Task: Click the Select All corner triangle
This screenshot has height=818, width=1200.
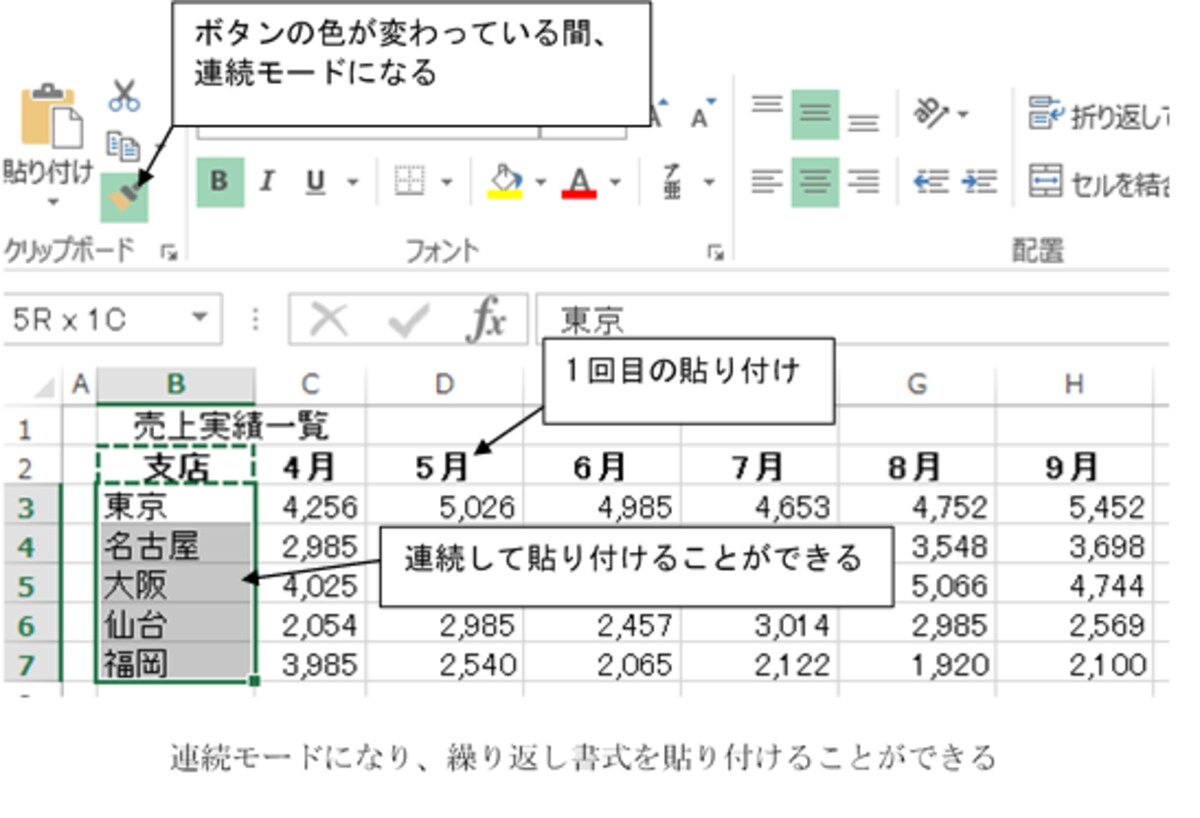Action: click(x=45, y=387)
